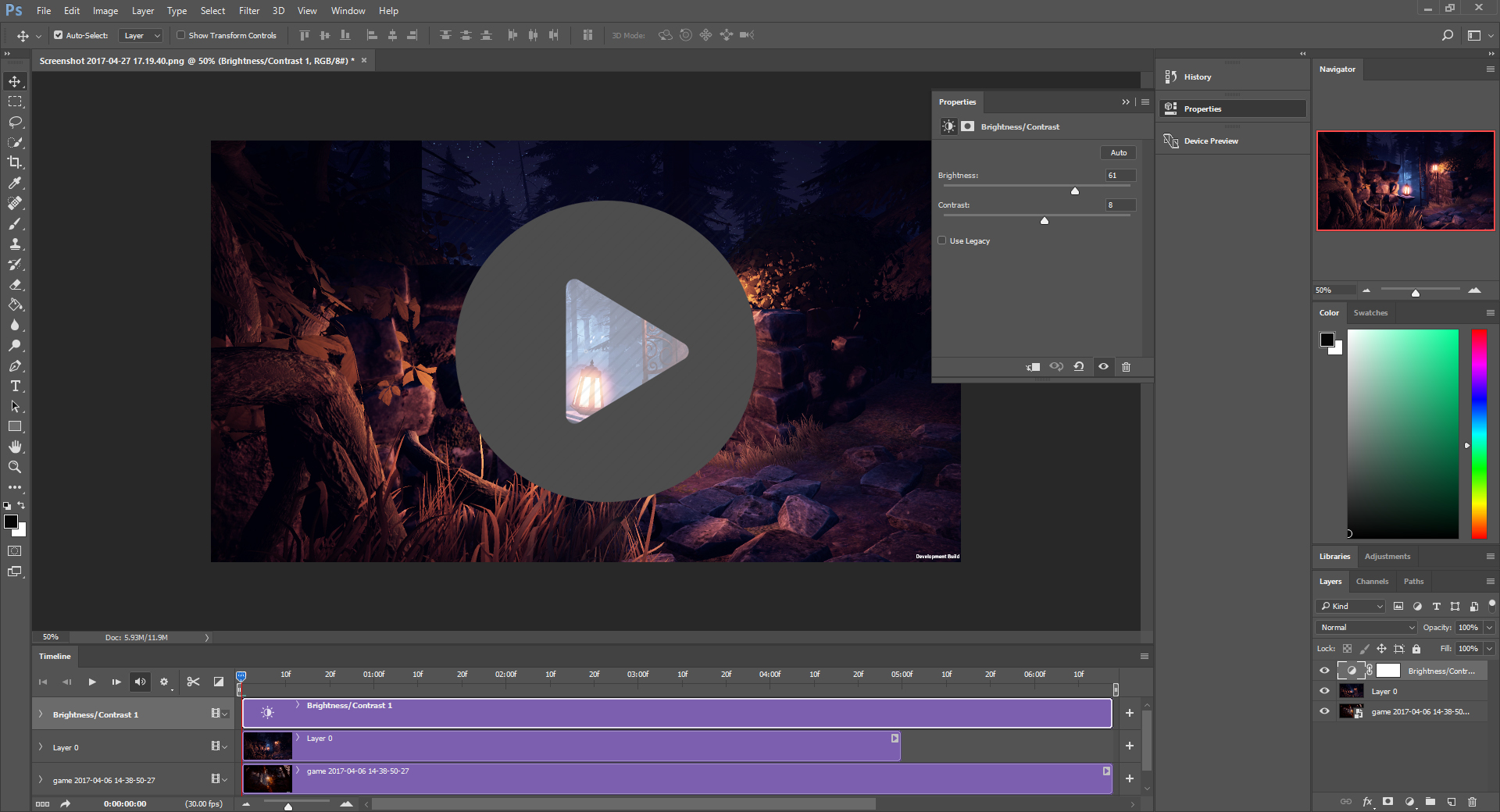Switch to the Adjustments tab
1500x812 pixels.
pyautogui.click(x=1387, y=557)
